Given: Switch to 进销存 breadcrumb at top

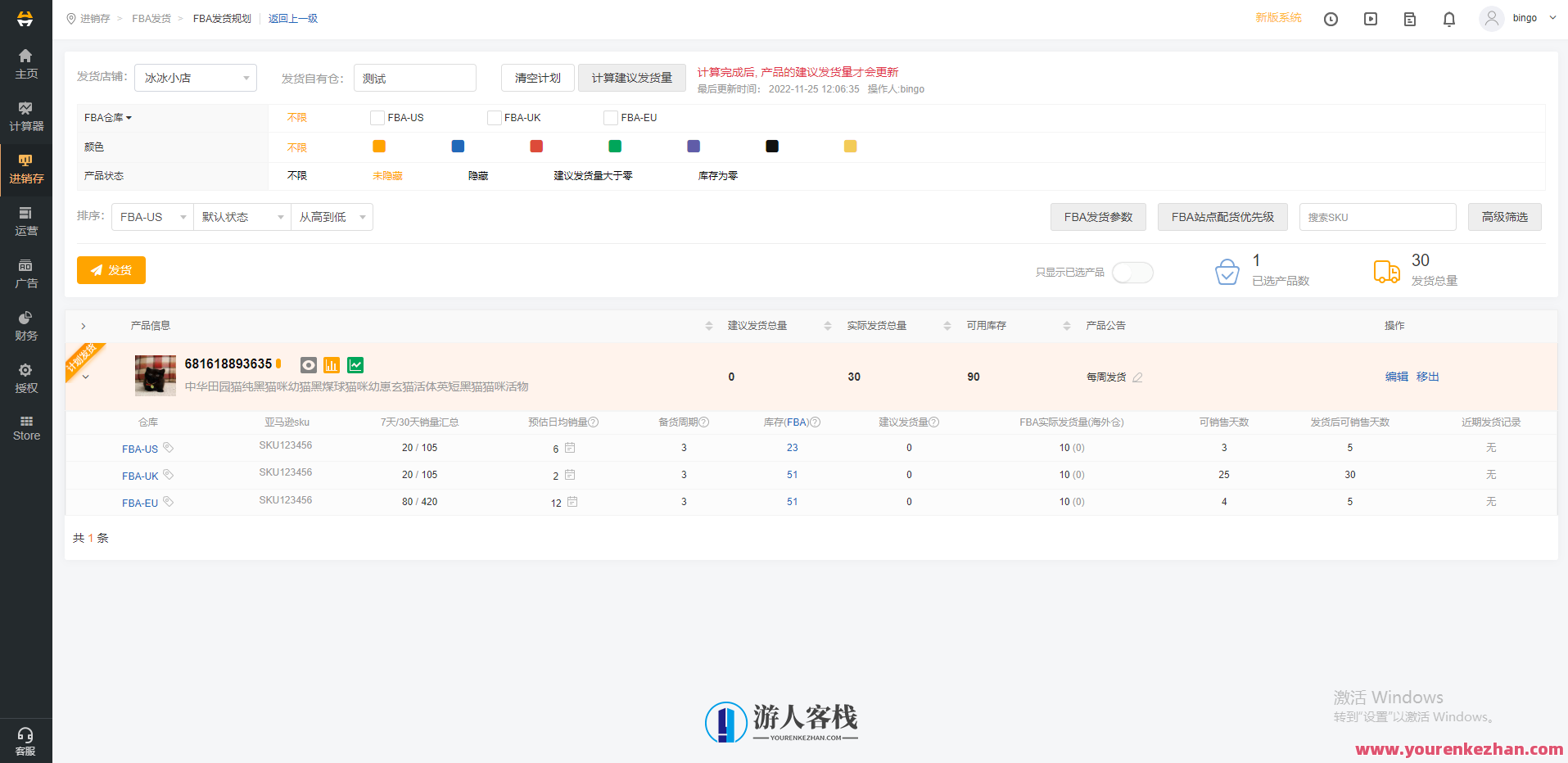Looking at the screenshot, I should (96, 18).
